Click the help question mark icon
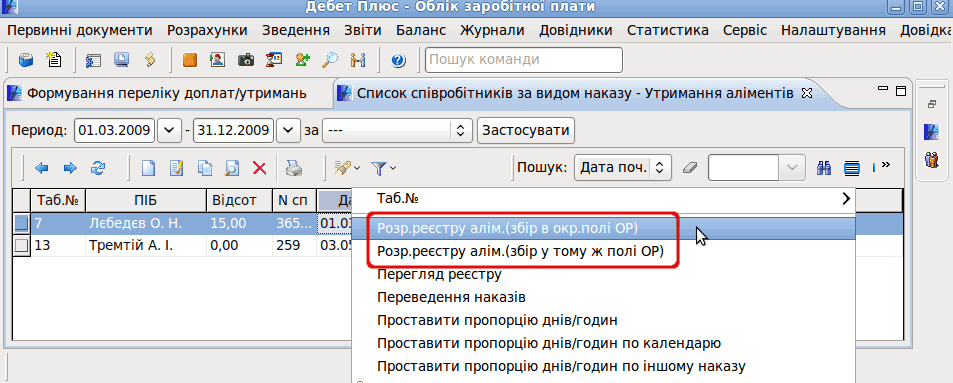953x383 pixels. (398, 60)
